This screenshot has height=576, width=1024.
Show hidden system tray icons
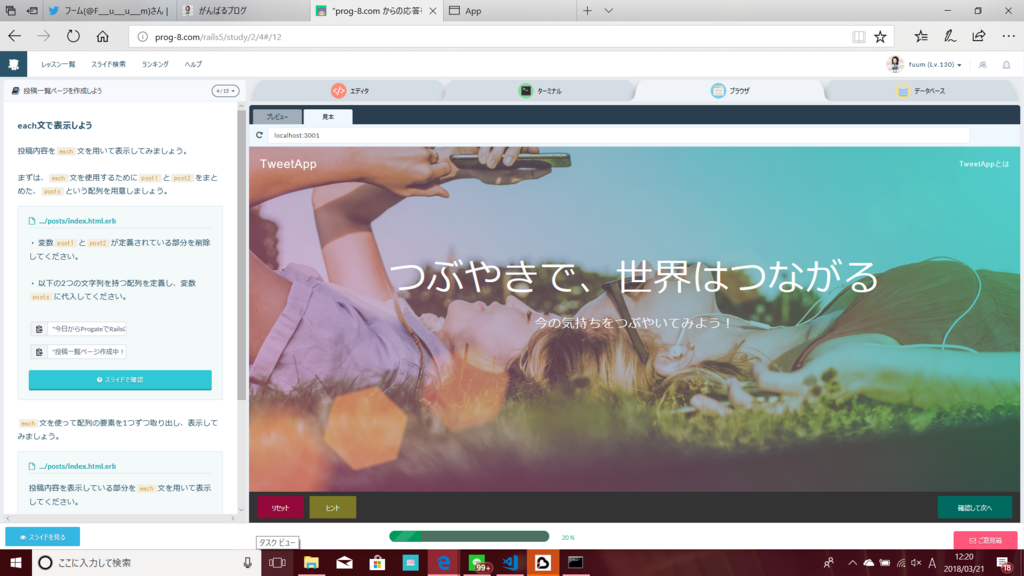[x=852, y=562]
